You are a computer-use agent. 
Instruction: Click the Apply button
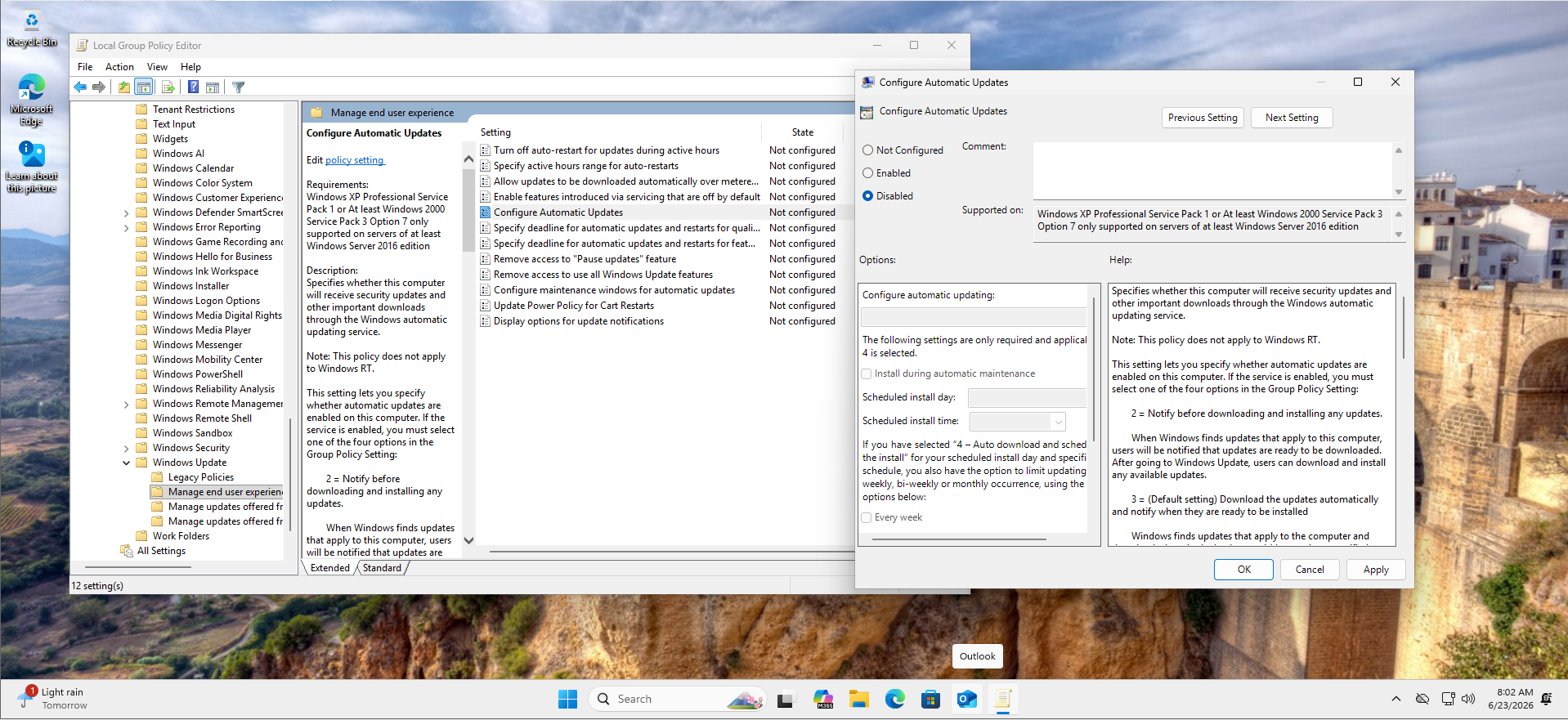[1376, 570]
